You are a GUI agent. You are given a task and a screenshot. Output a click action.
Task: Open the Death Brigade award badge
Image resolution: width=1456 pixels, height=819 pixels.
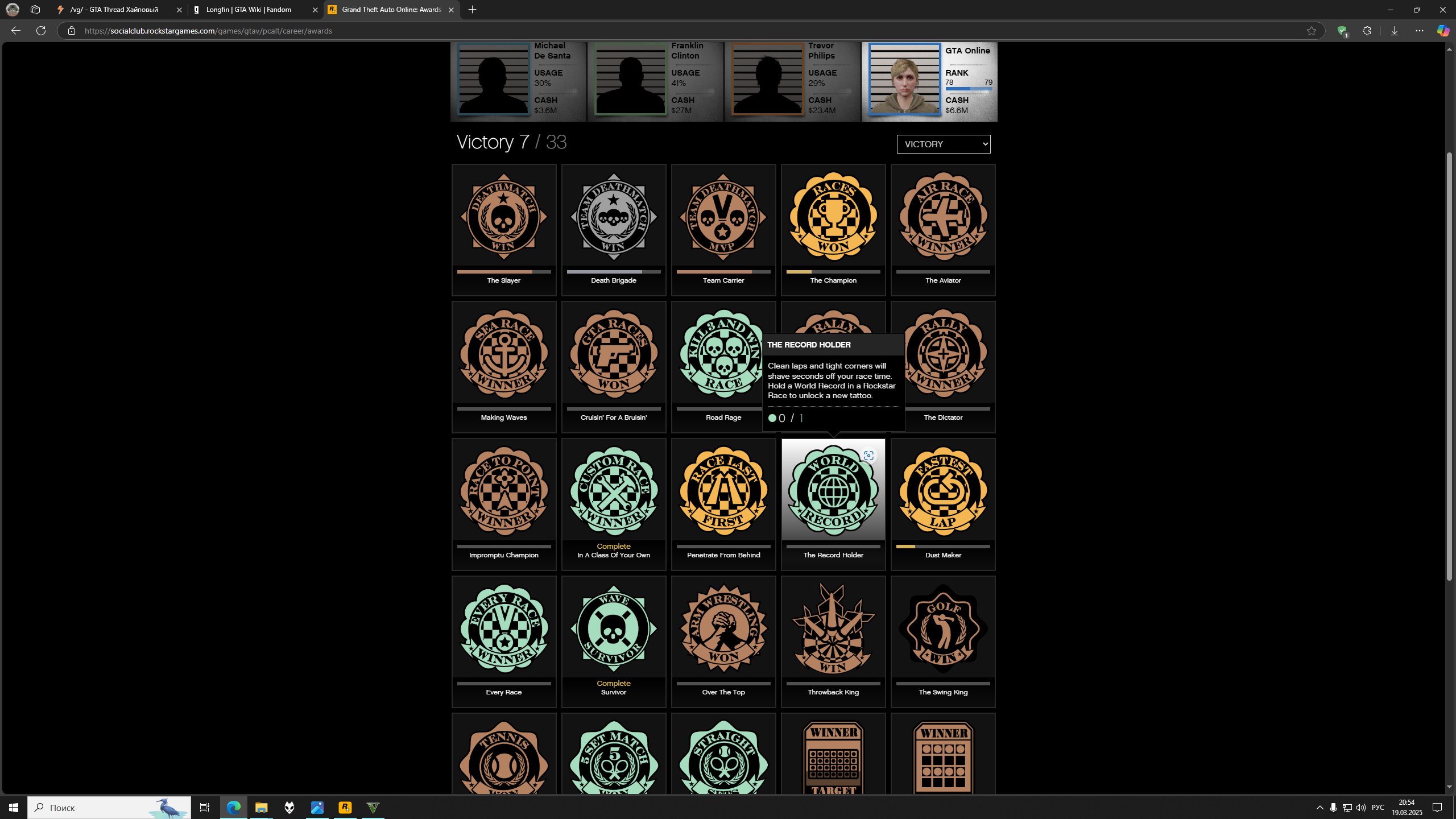click(x=613, y=217)
